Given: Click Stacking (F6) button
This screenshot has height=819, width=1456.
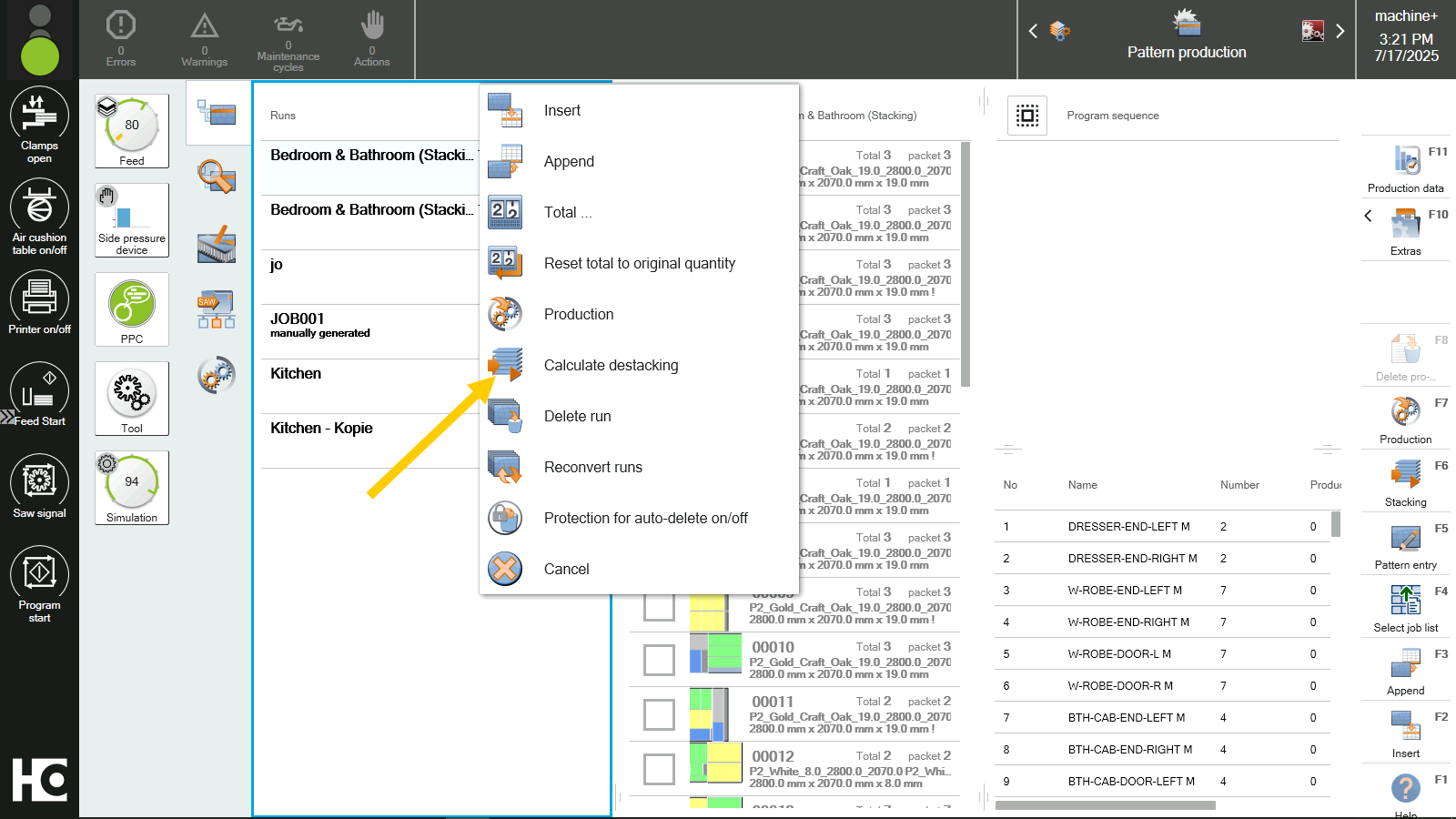Looking at the screenshot, I should (x=1406, y=480).
